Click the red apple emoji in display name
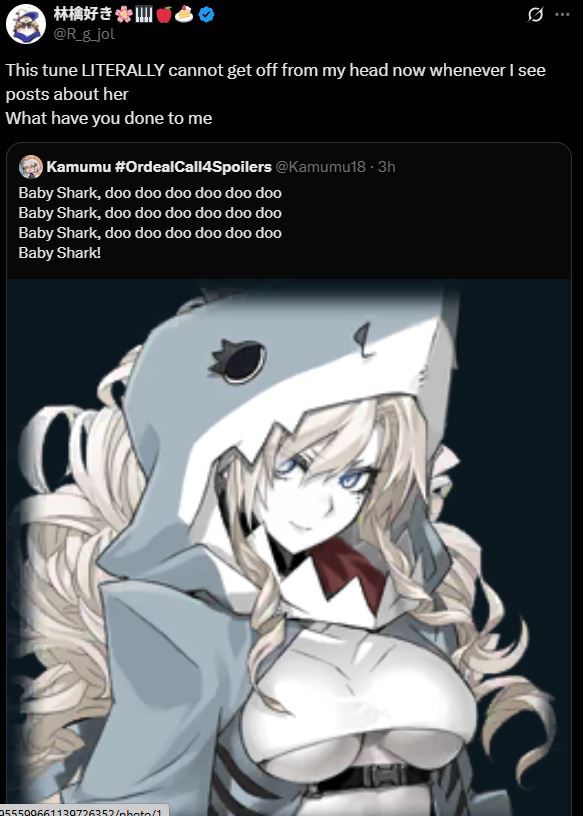583x816 pixels. point(164,15)
